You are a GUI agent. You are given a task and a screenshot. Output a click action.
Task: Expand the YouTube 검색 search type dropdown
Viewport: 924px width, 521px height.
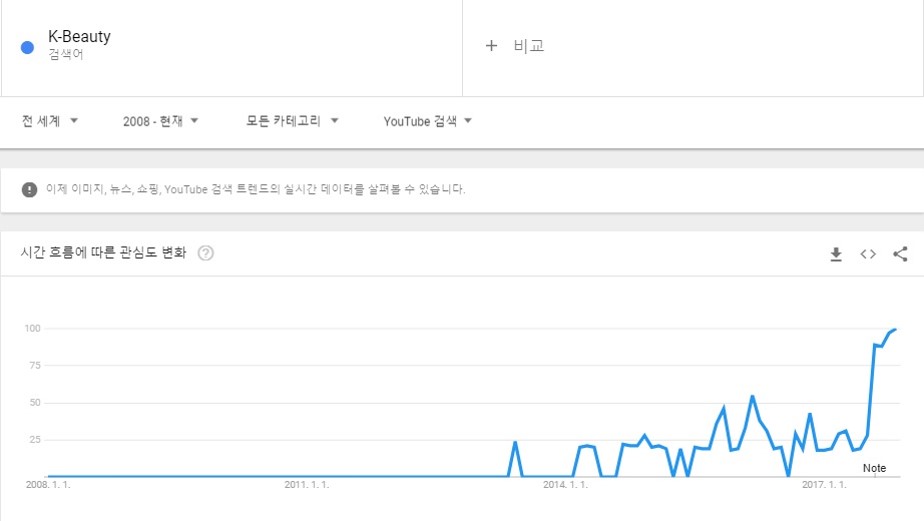[x=427, y=121]
